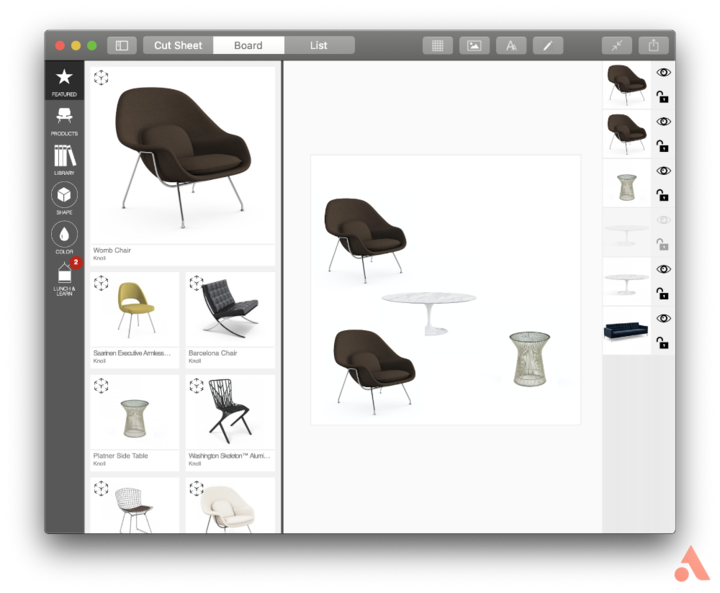Switch to the Board tab
Screen dimensions: 720x593
pos(248,45)
